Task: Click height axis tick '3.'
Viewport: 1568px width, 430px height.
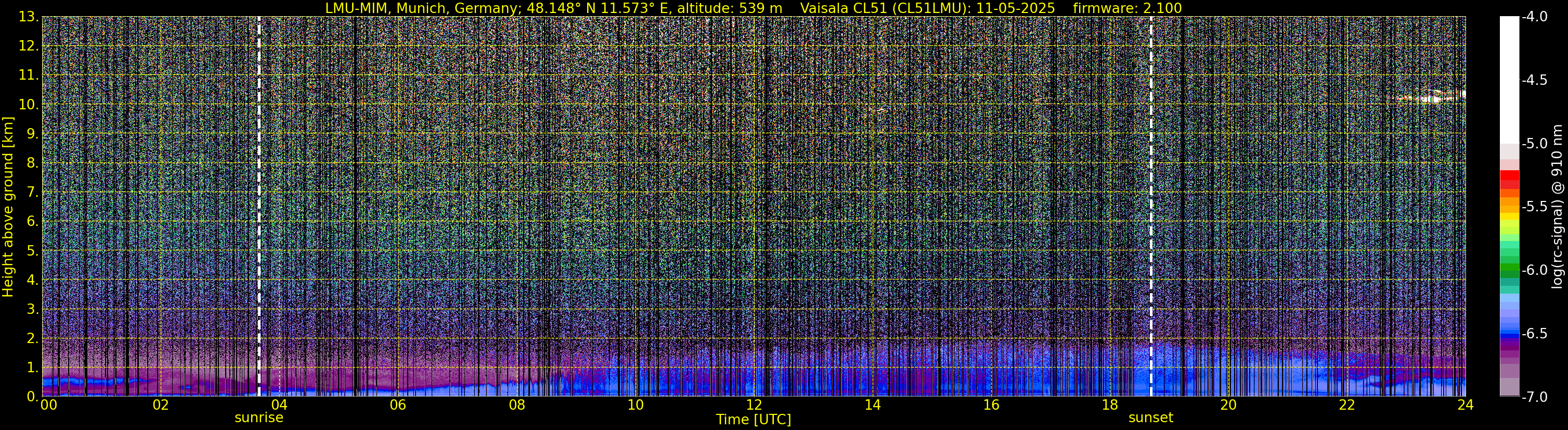Action: click(32, 309)
